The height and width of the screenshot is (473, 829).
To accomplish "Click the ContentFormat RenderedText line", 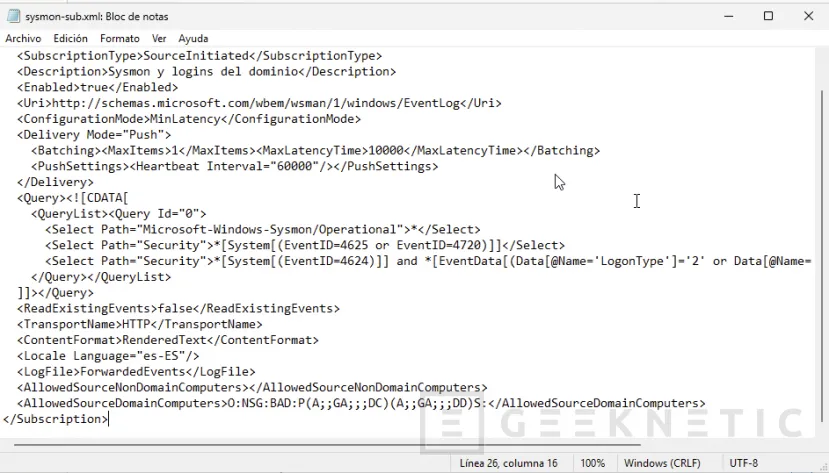I will (x=168, y=341).
